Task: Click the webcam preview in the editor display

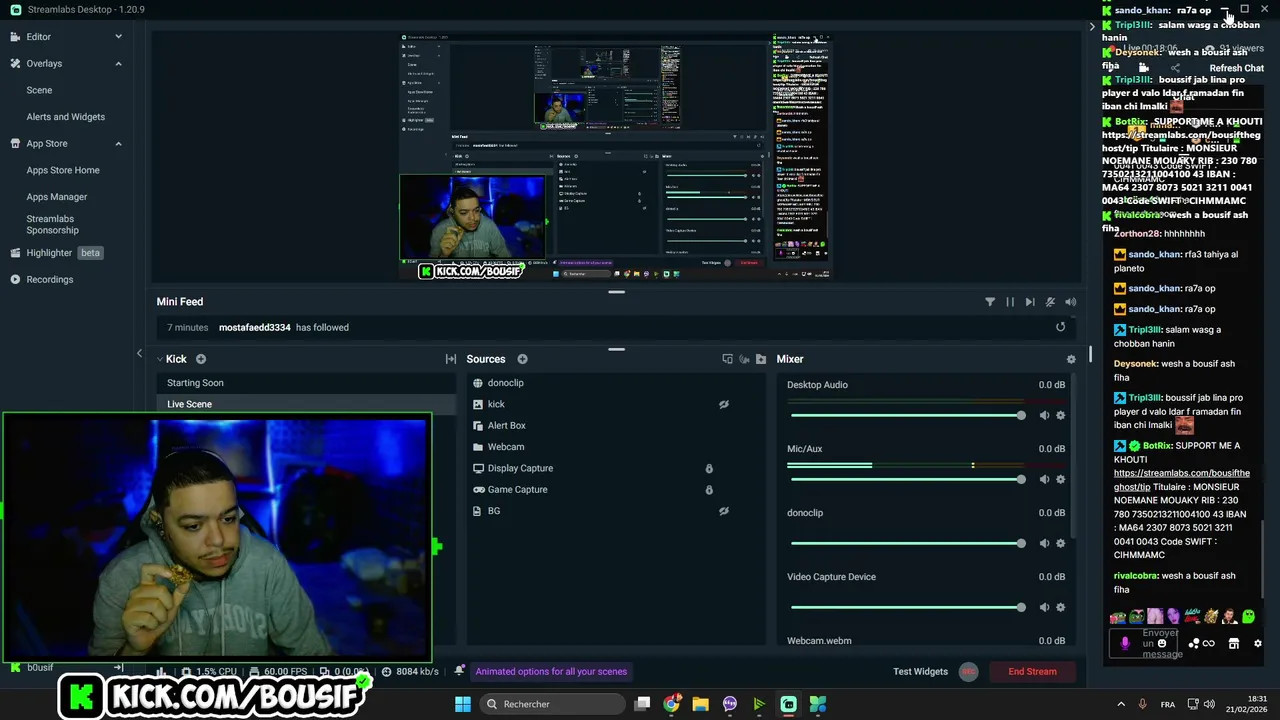Action: 473,217
